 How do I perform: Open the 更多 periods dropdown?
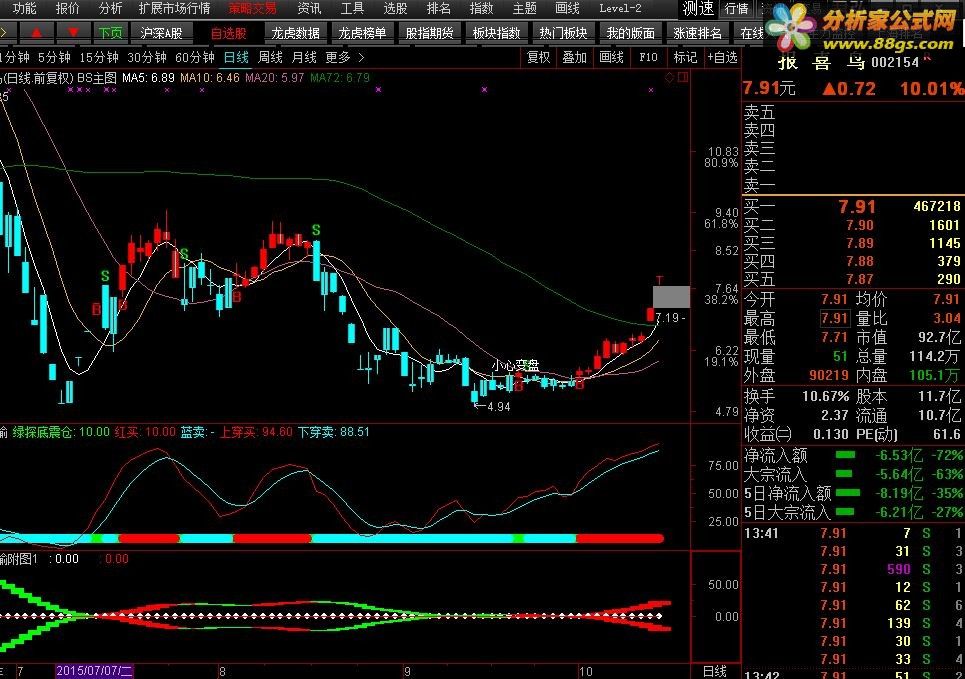[337, 57]
